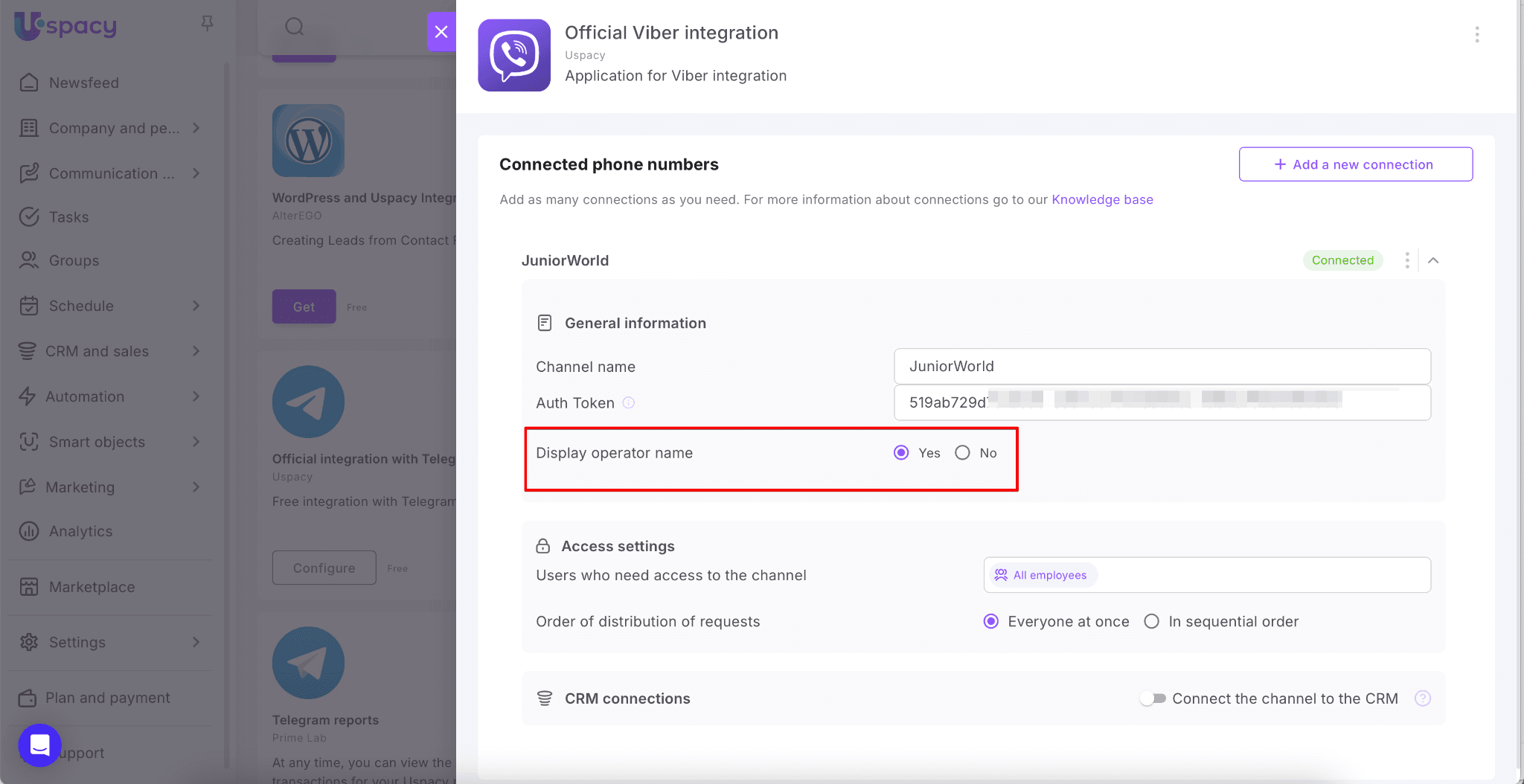Click the Channel name input field

point(1162,366)
